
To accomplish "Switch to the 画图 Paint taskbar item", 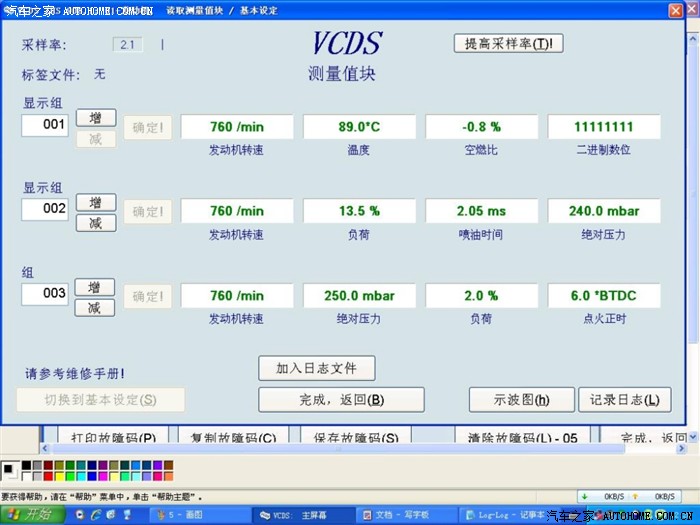I will [x=200, y=515].
